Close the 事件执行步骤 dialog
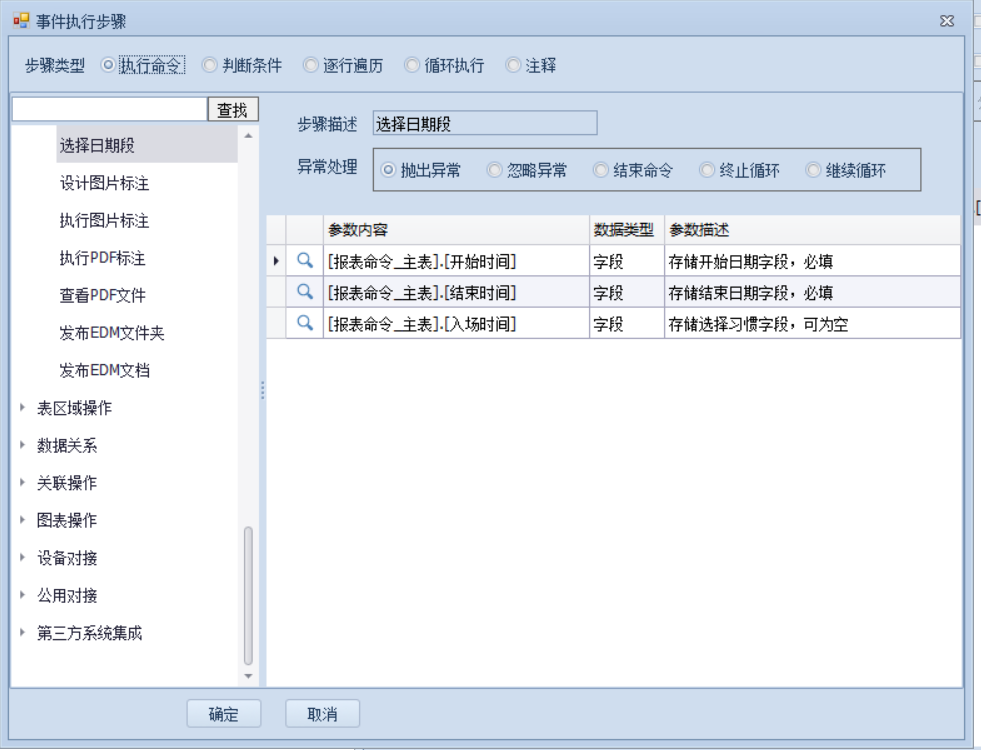The width and height of the screenshot is (981, 750). coord(947,21)
